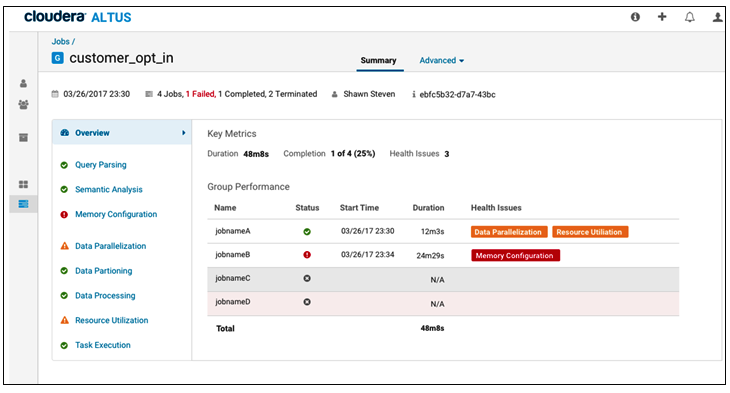The image size is (730, 393).
Task: Click the 24m29s duration for jobnameB
Action: coord(430,256)
